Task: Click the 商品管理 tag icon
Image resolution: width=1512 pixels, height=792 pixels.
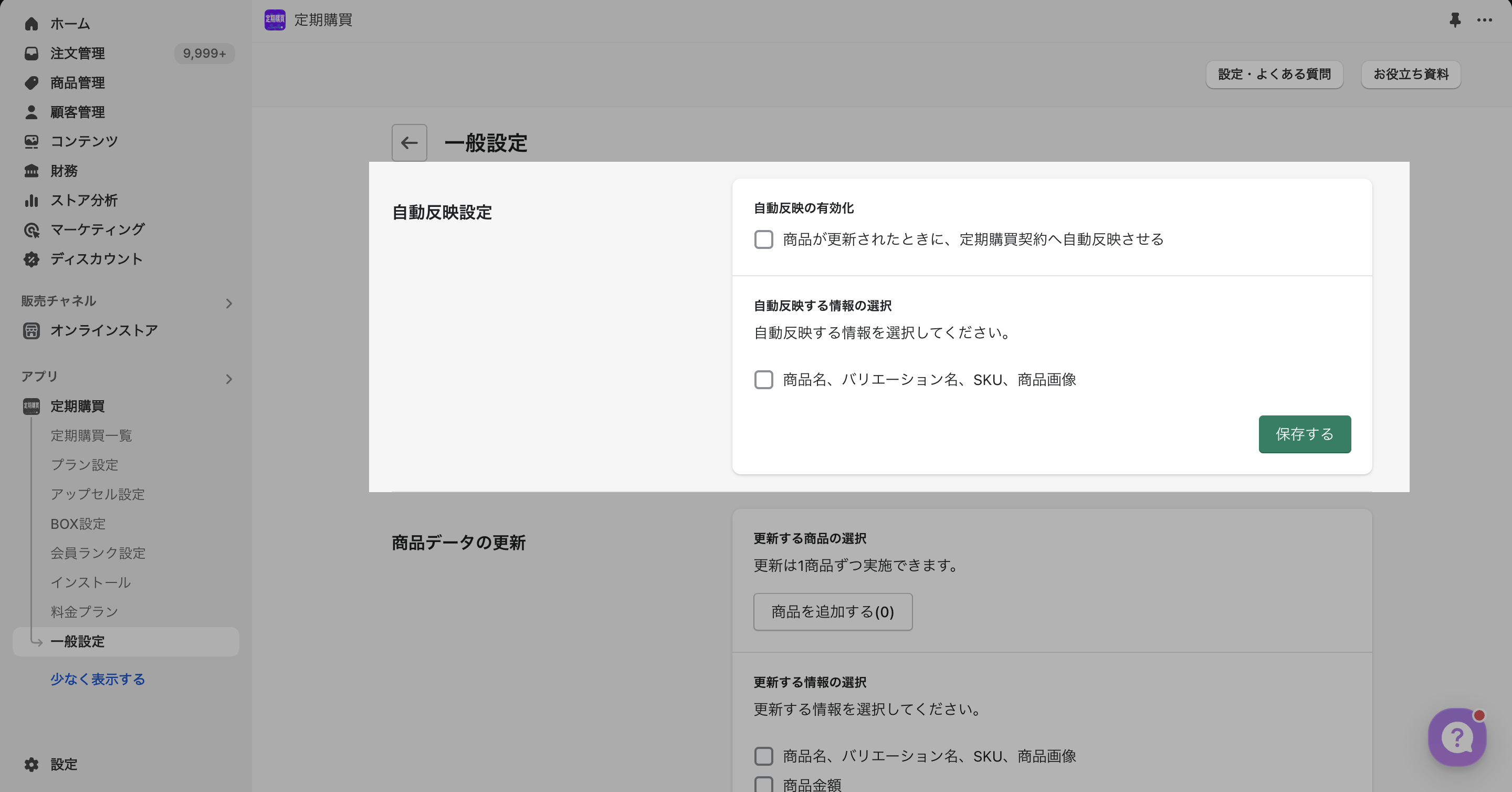Action: tap(31, 83)
